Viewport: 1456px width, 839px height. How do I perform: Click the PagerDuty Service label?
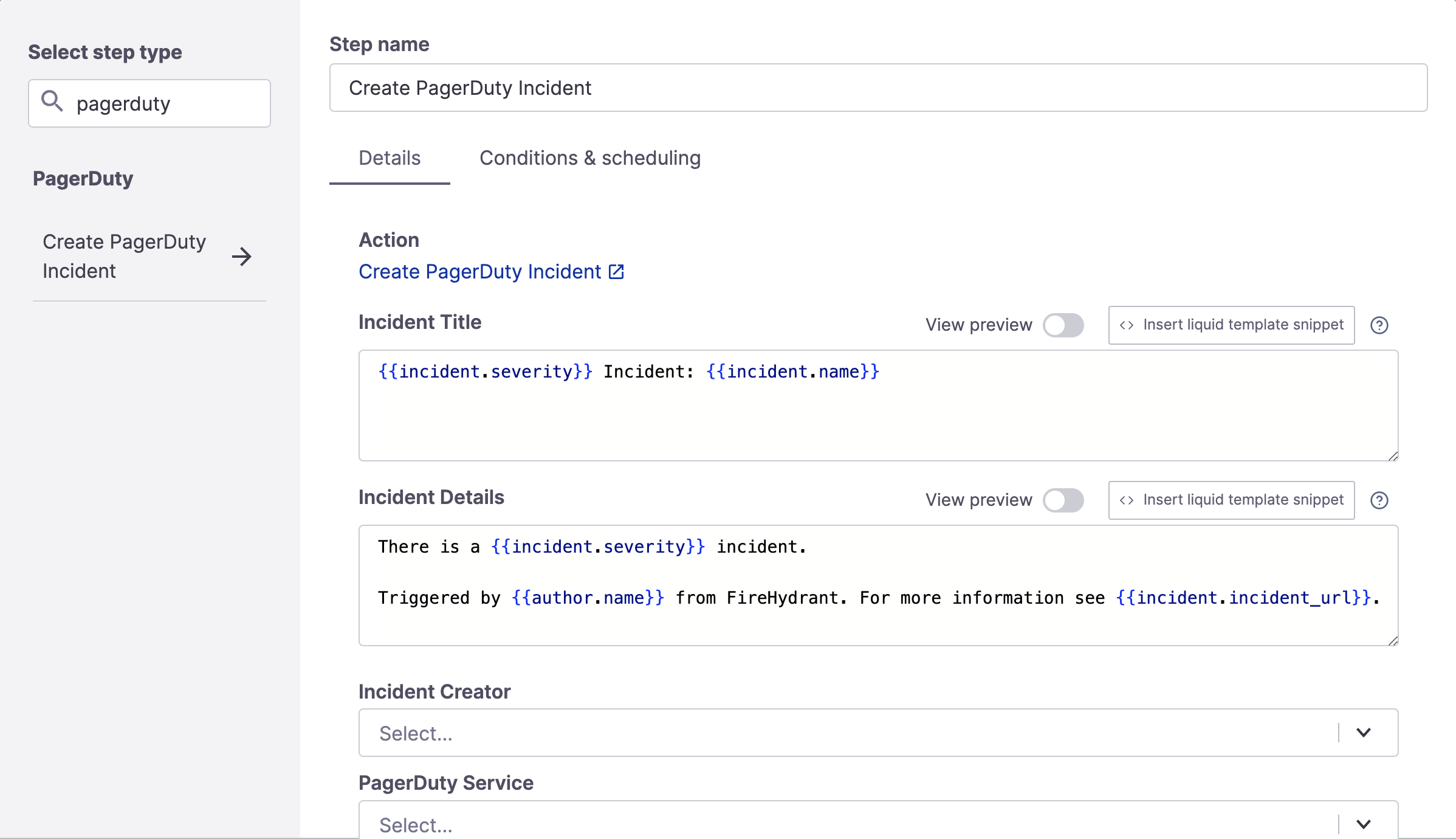446,783
